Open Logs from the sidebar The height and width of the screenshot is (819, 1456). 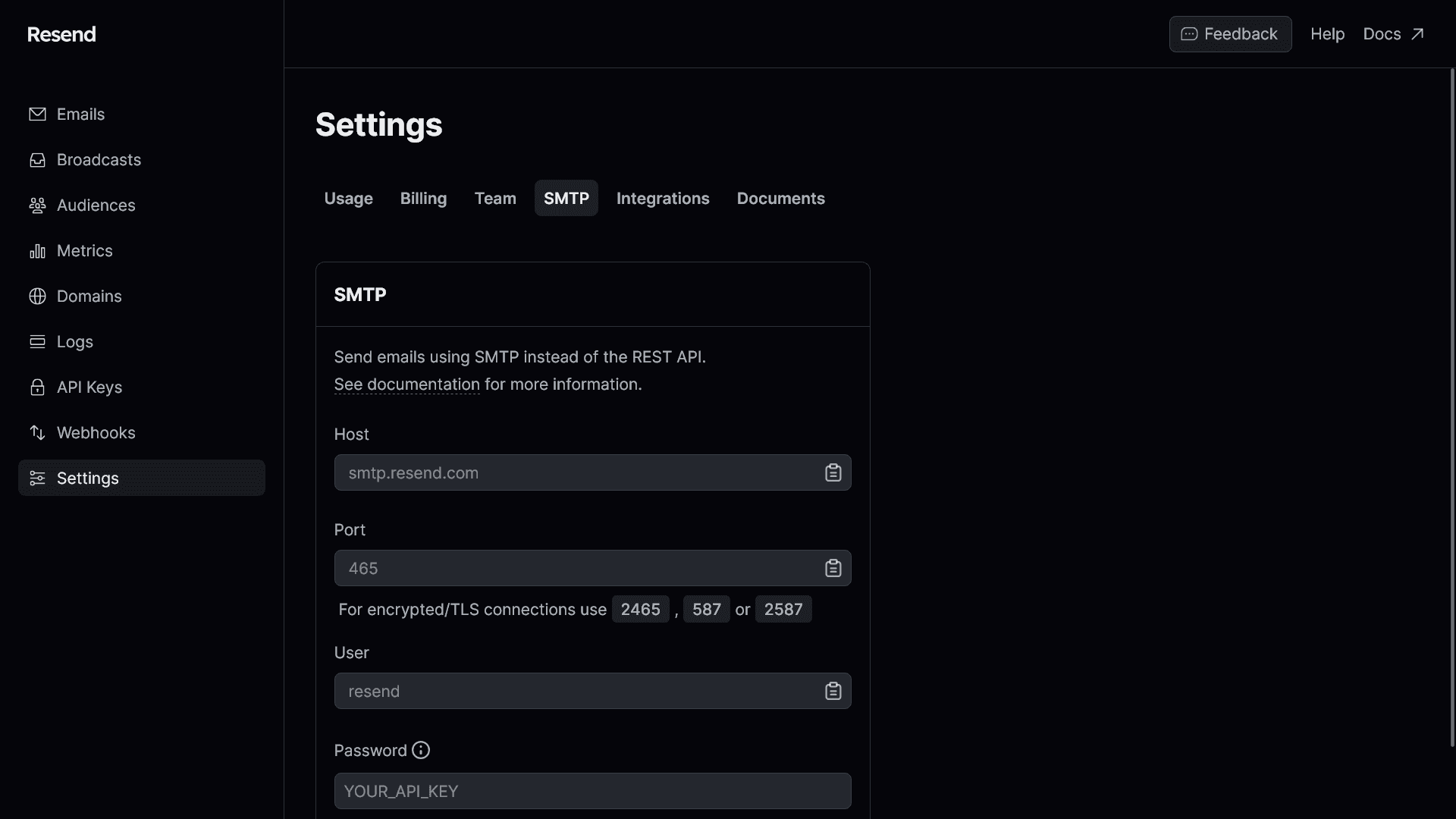pyautogui.click(x=142, y=341)
